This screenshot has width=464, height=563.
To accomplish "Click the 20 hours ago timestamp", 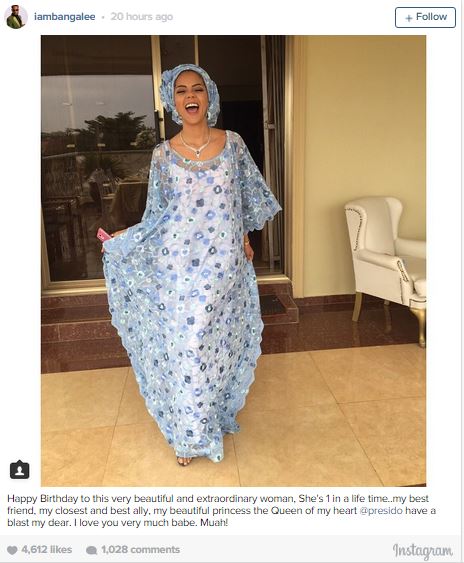I will 141,17.
